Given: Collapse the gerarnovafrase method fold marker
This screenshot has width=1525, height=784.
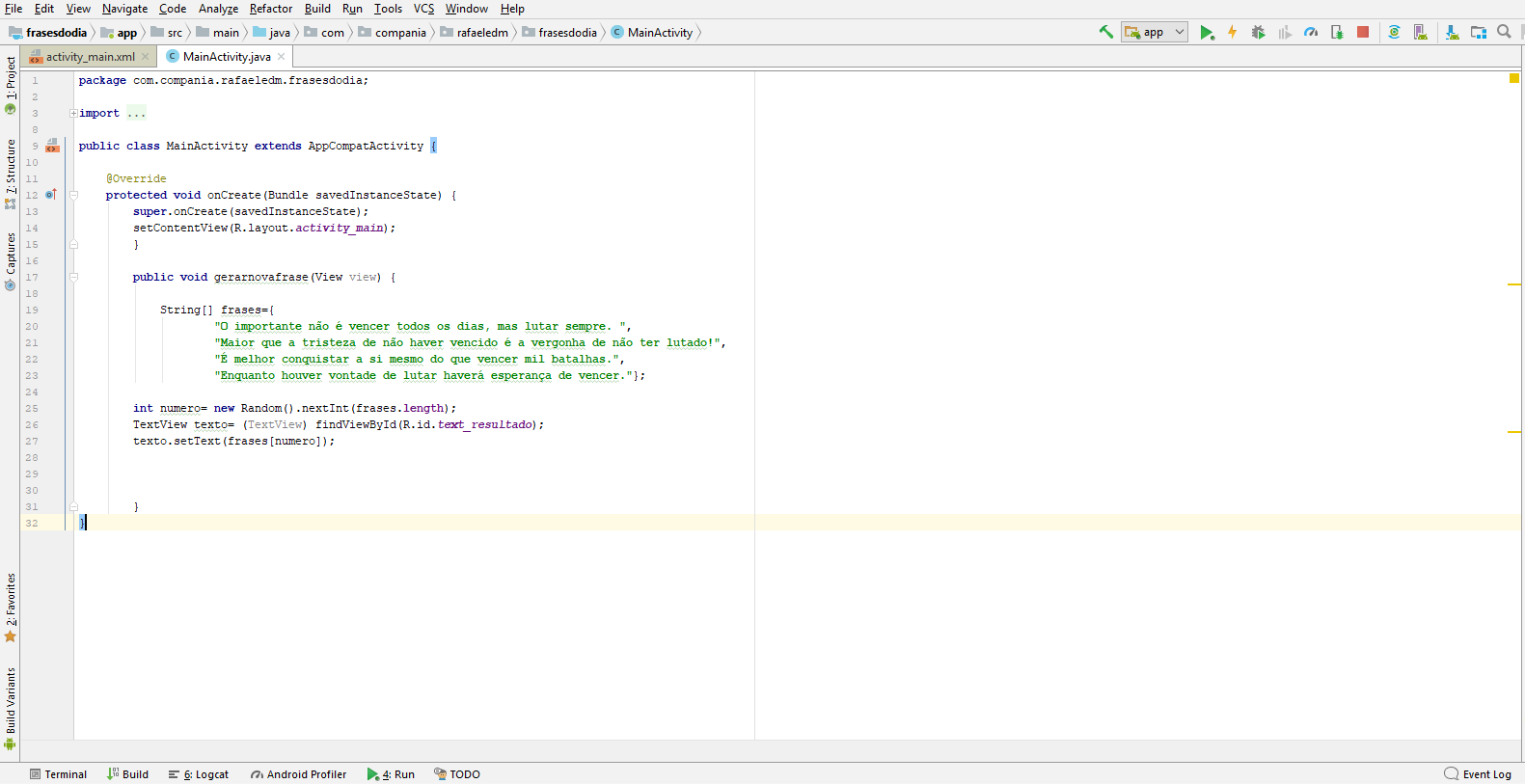Looking at the screenshot, I should click(x=73, y=277).
